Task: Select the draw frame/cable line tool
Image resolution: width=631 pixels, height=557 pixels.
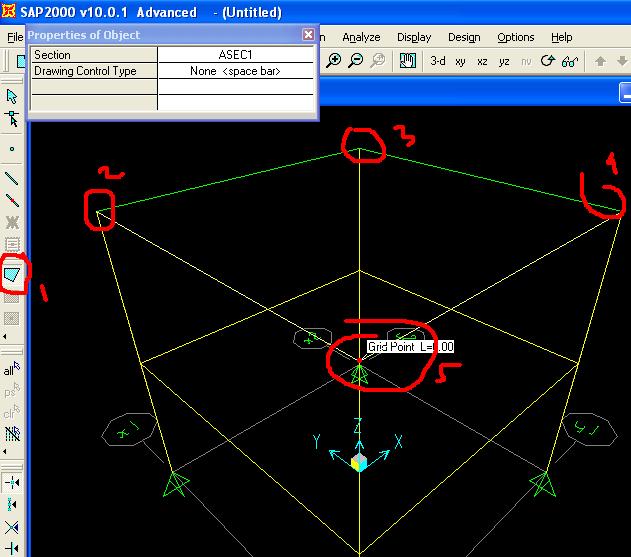Action: pyautogui.click(x=12, y=178)
